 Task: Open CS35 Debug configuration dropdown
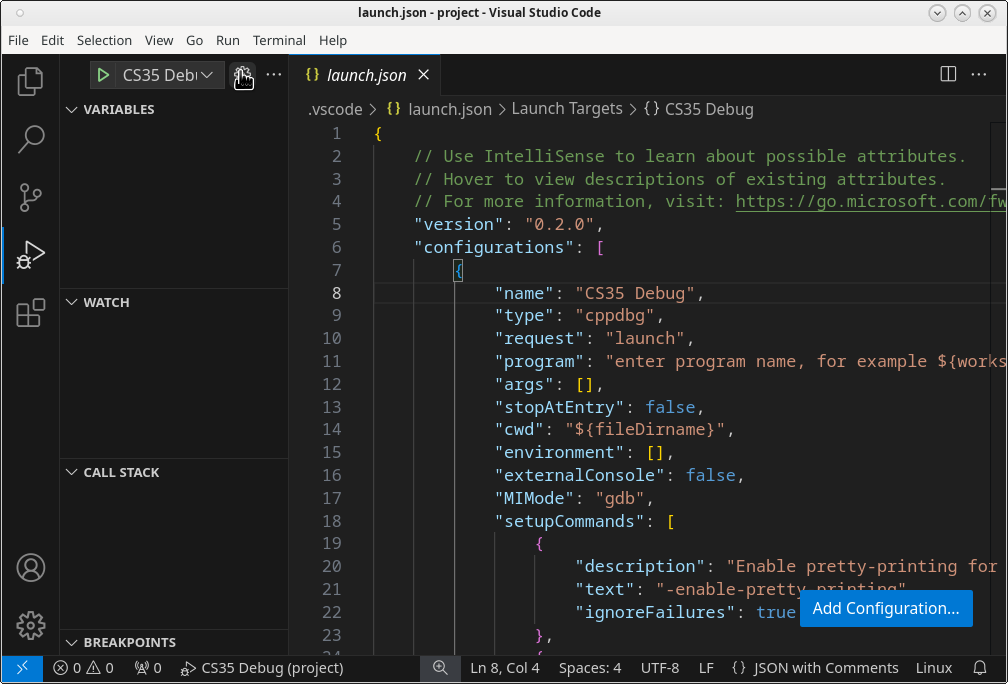168,75
